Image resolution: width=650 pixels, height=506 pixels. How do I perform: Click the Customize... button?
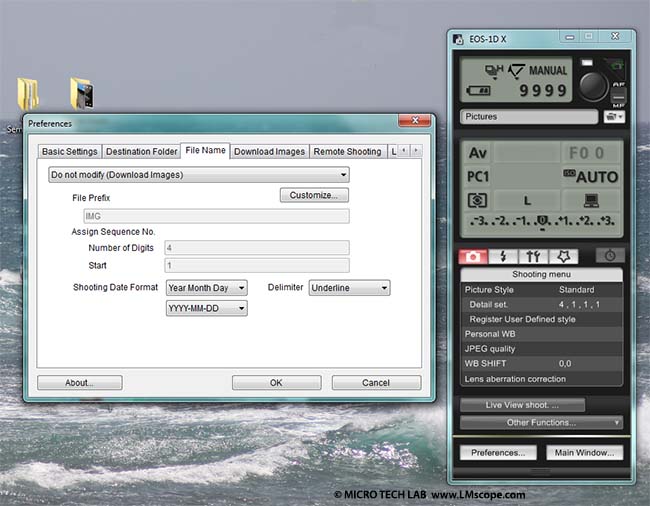coord(314,195)
